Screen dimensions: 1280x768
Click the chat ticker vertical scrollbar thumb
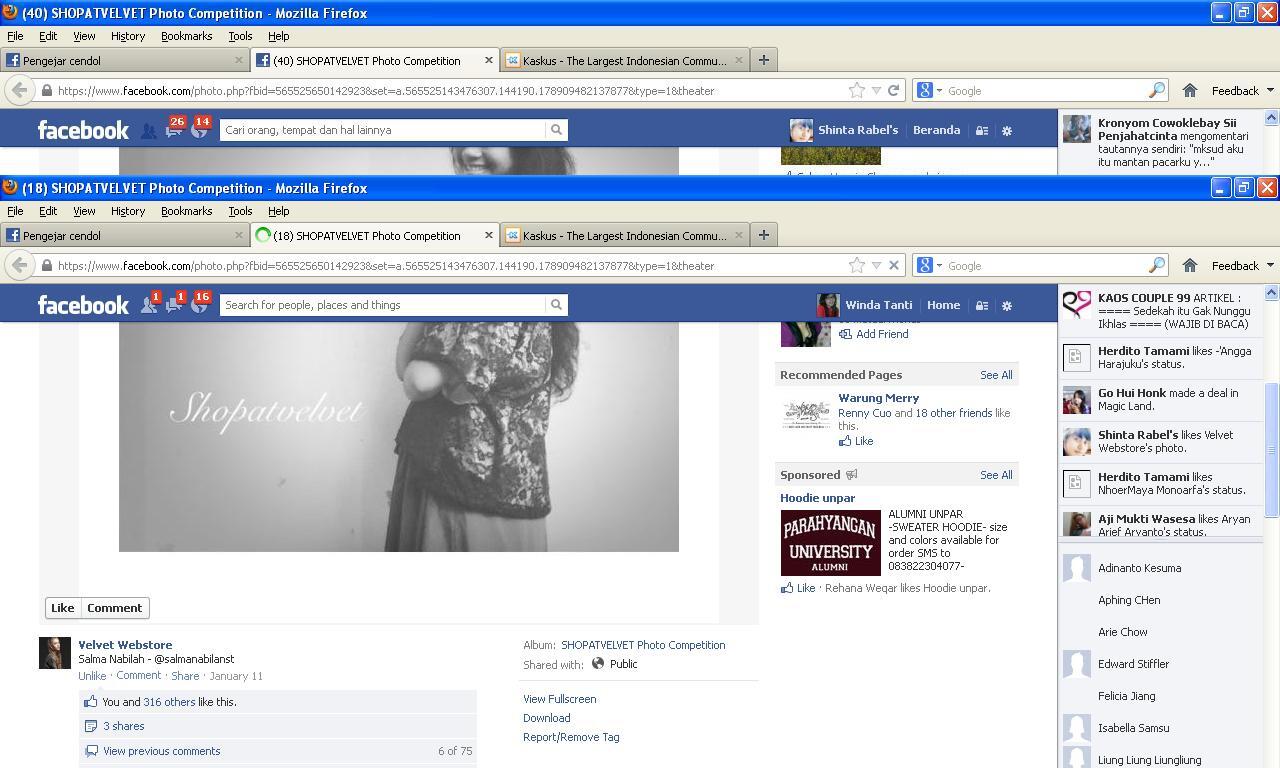[x=1271, y=450]
